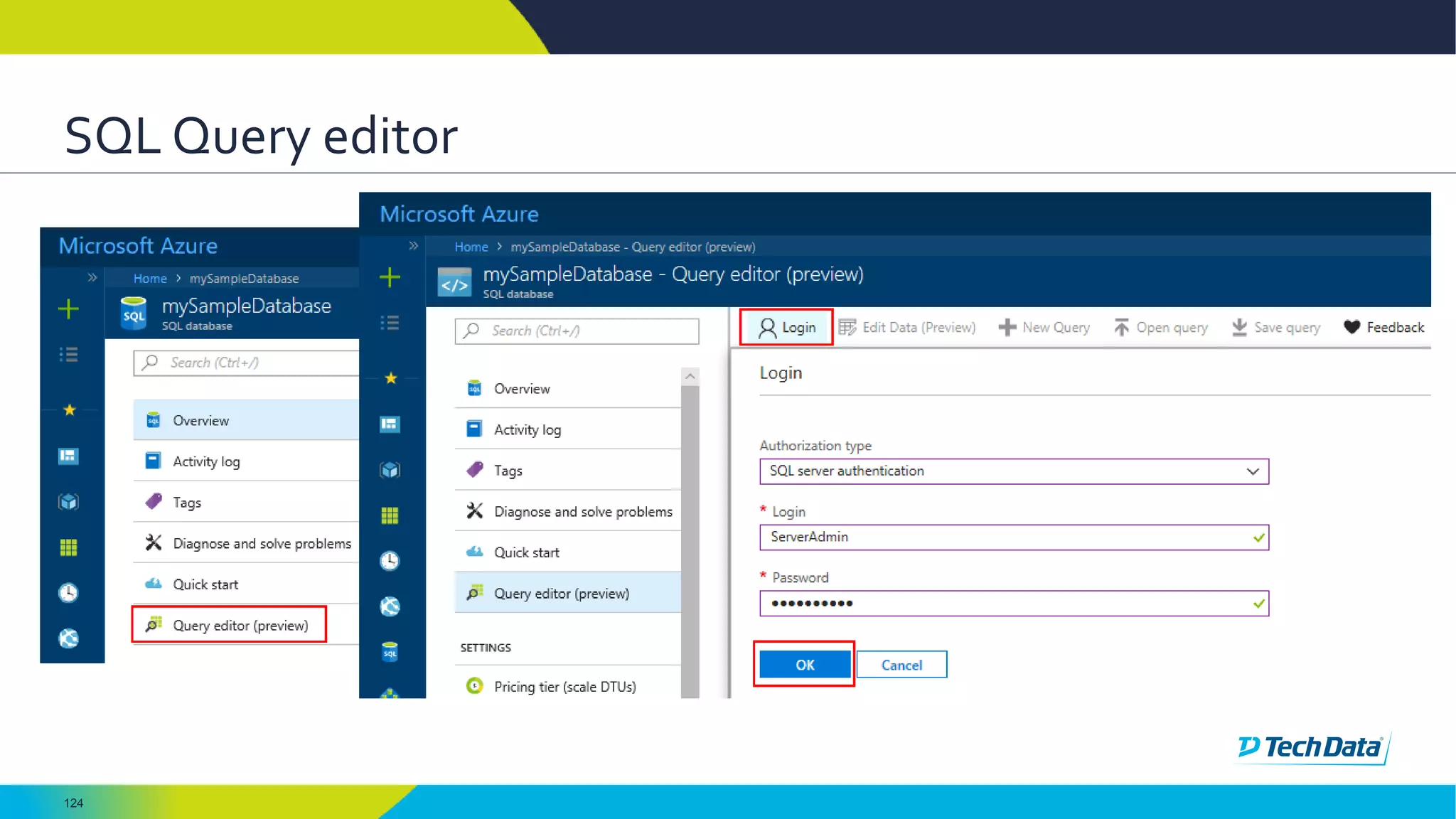1456x819 pixels.
Task: Open Resource groups cube icon in right sidebar
Action: pyautogui.click(x=390, y=470)
